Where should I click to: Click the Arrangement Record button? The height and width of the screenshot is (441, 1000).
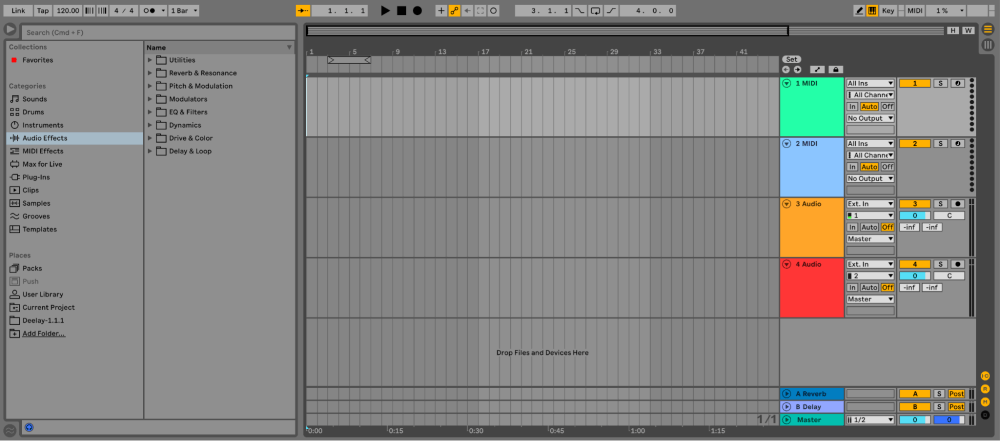pyautogui.click(x=417, y=10)
